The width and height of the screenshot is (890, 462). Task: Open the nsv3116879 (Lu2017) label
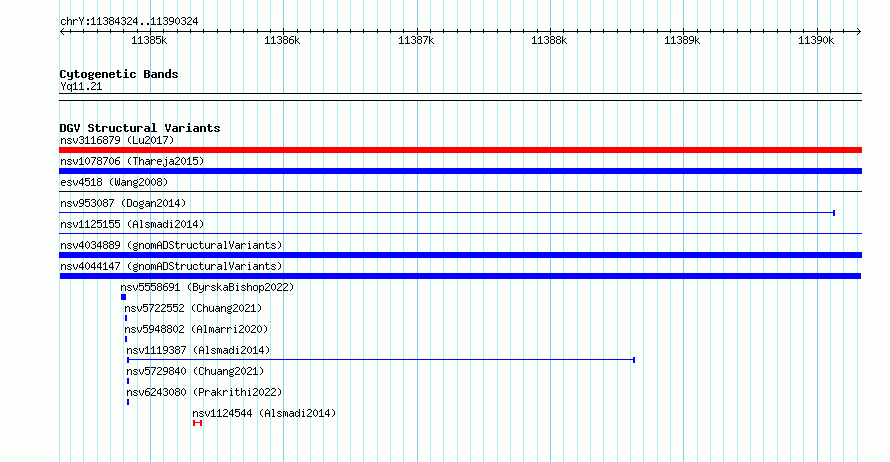click(x=117, y=140)
